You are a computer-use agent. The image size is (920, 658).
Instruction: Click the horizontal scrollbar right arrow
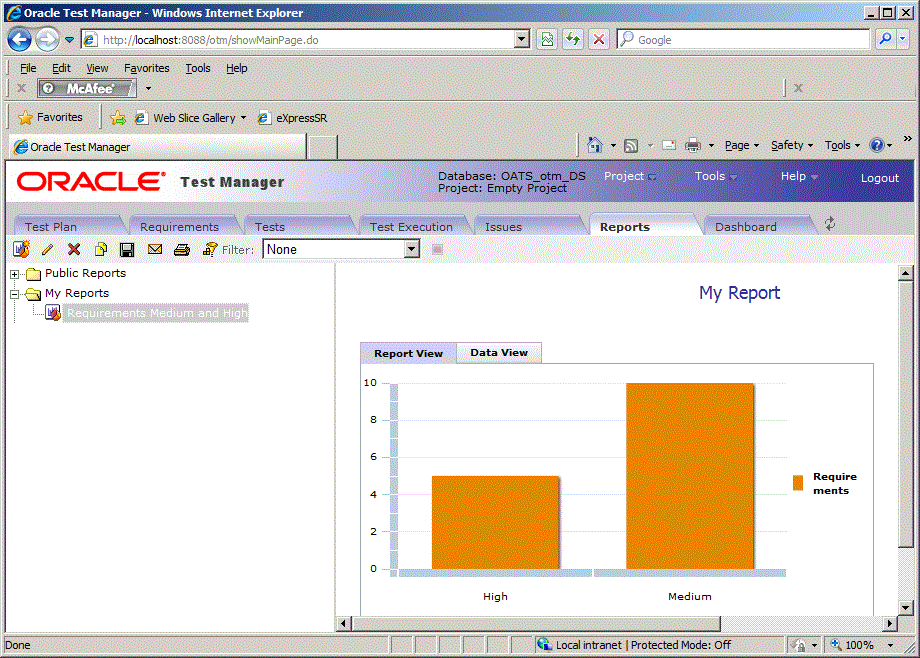890,623
